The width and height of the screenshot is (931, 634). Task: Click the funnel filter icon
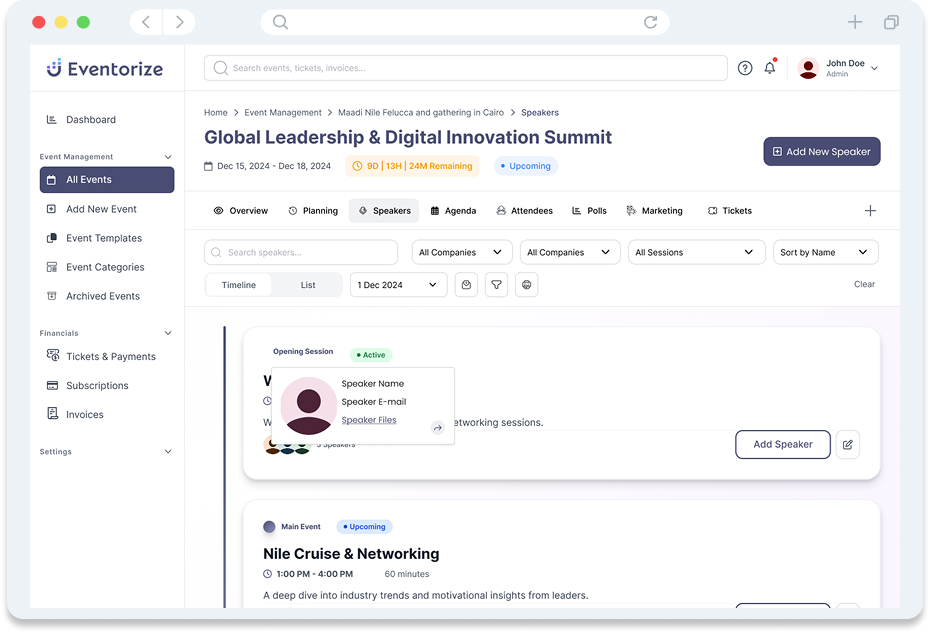click(496, 285)
